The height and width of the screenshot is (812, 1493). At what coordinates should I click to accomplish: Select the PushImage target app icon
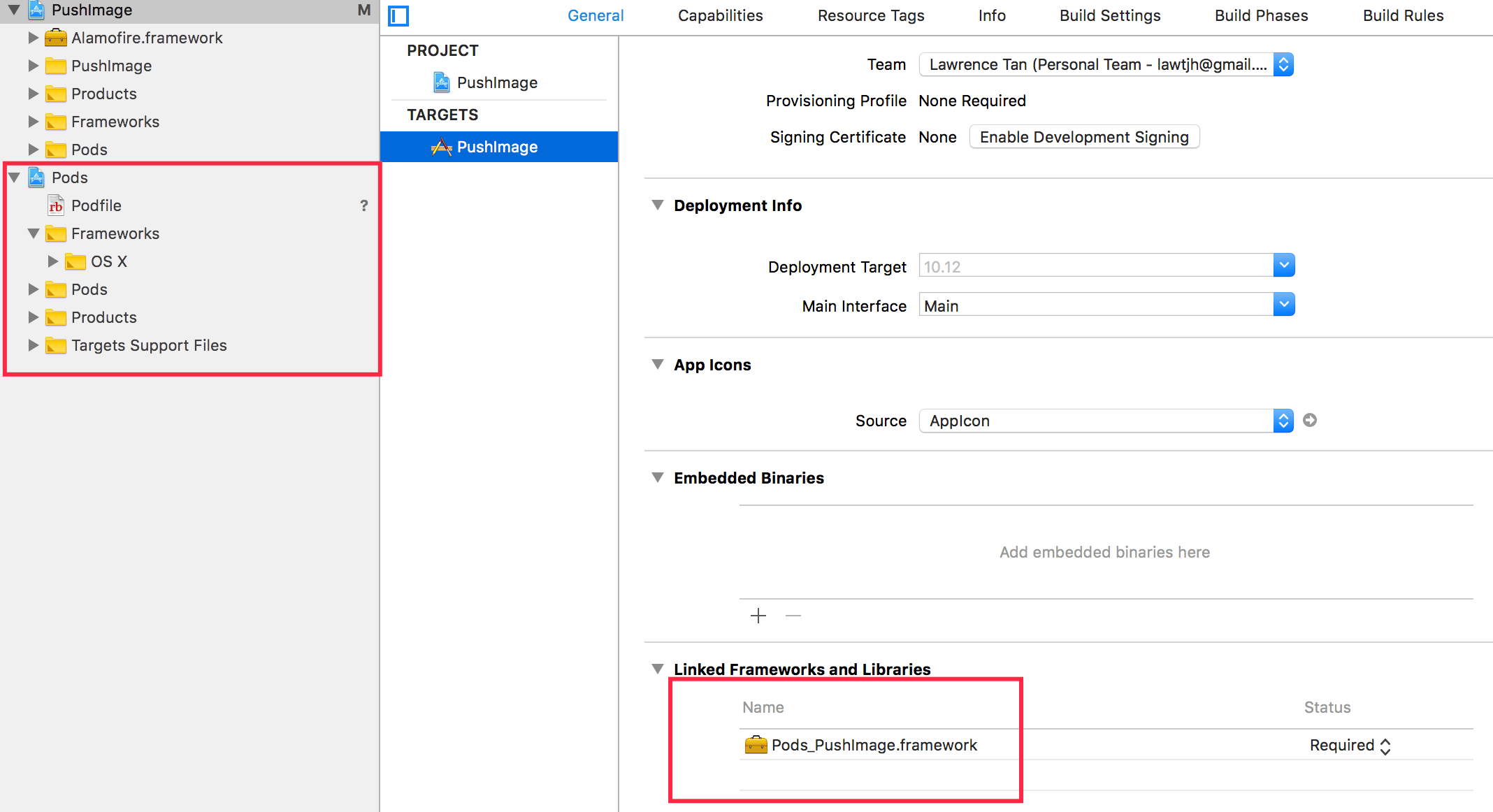[x=441, y=147]
